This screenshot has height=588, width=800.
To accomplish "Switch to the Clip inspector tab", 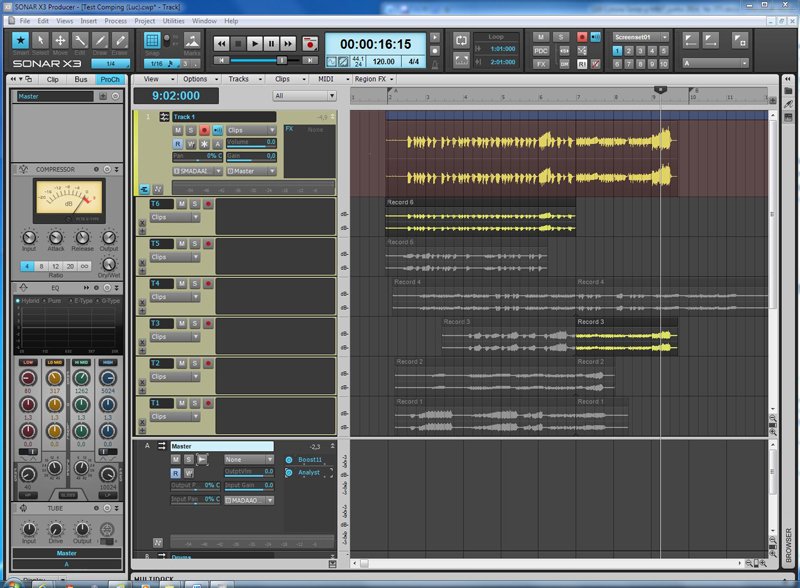I will pyautogui.click(x=53, y=80).
